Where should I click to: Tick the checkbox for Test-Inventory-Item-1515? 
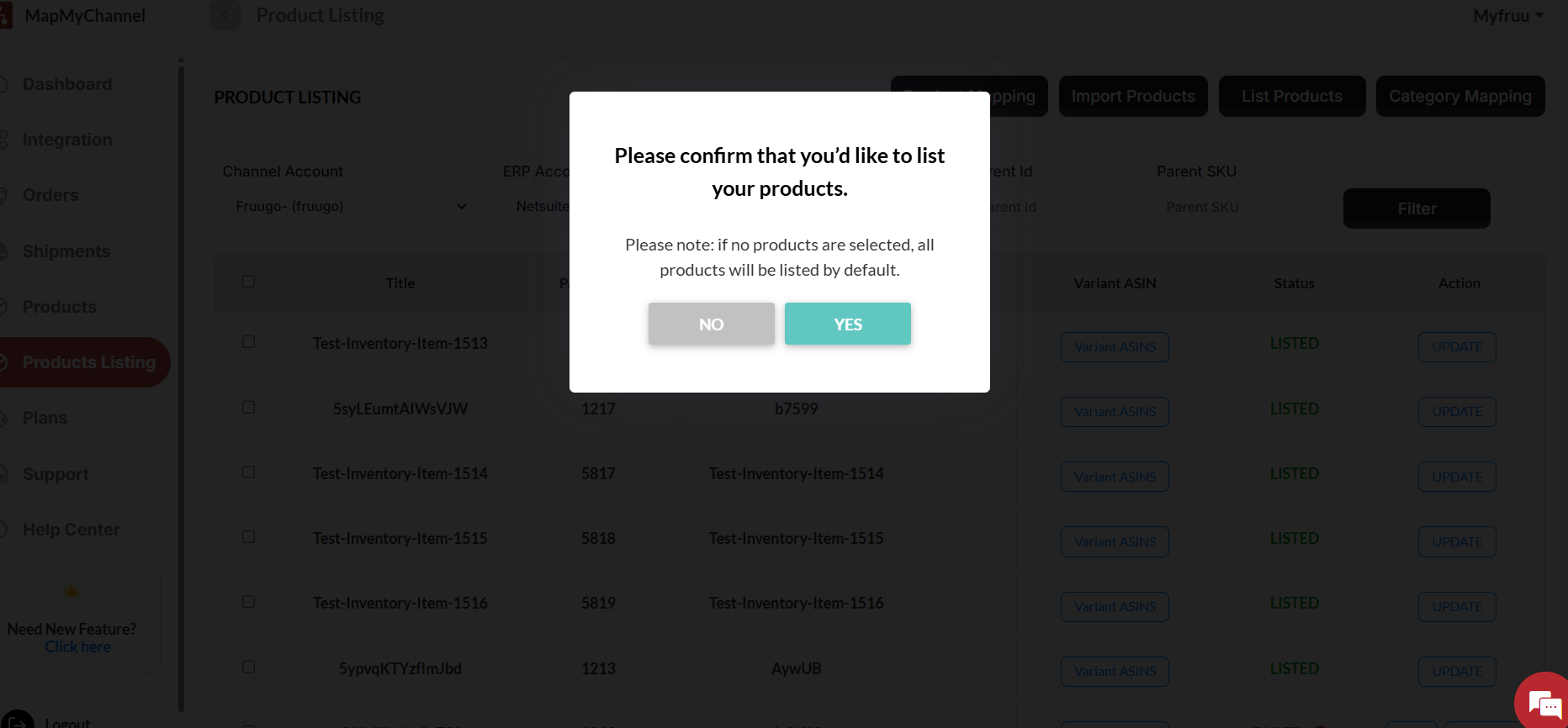[x=248, y=536]
